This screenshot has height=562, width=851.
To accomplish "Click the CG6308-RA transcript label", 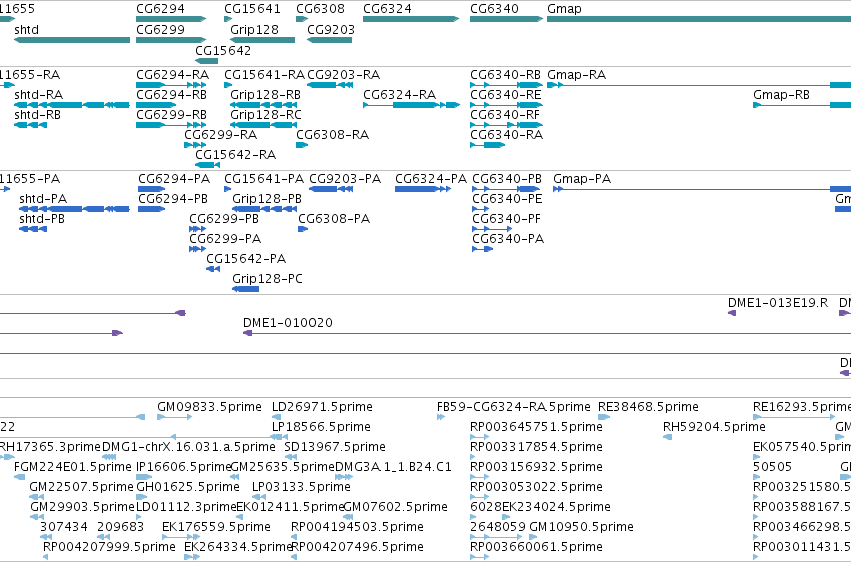I will 333,135.
